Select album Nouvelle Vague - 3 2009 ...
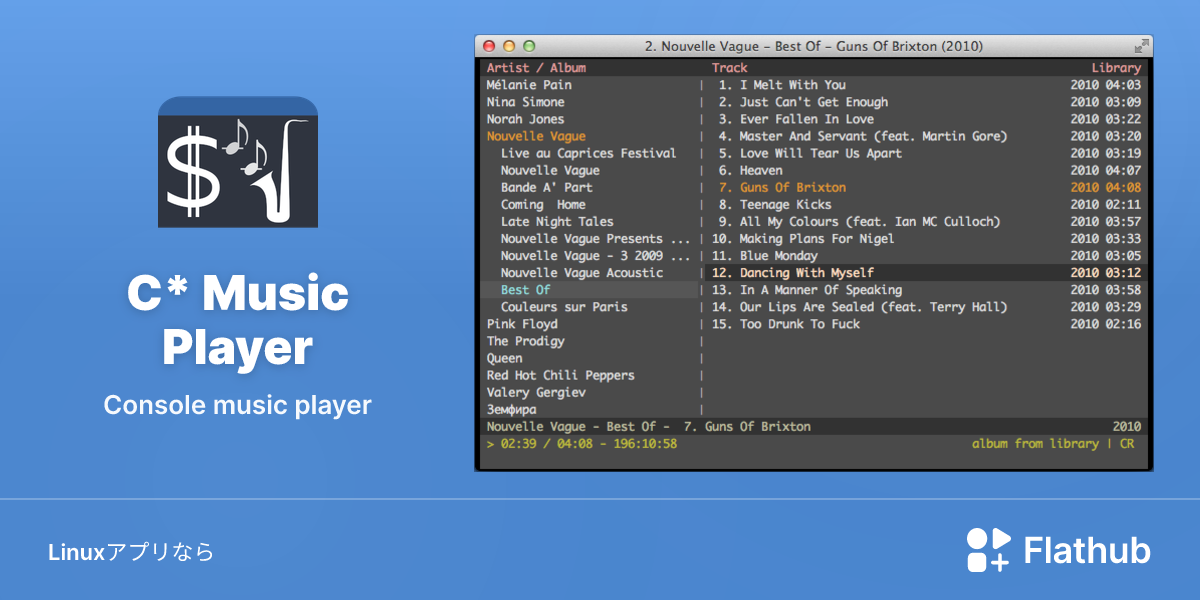Screen dimensions: 1200x600 click(x=595, y=255)
